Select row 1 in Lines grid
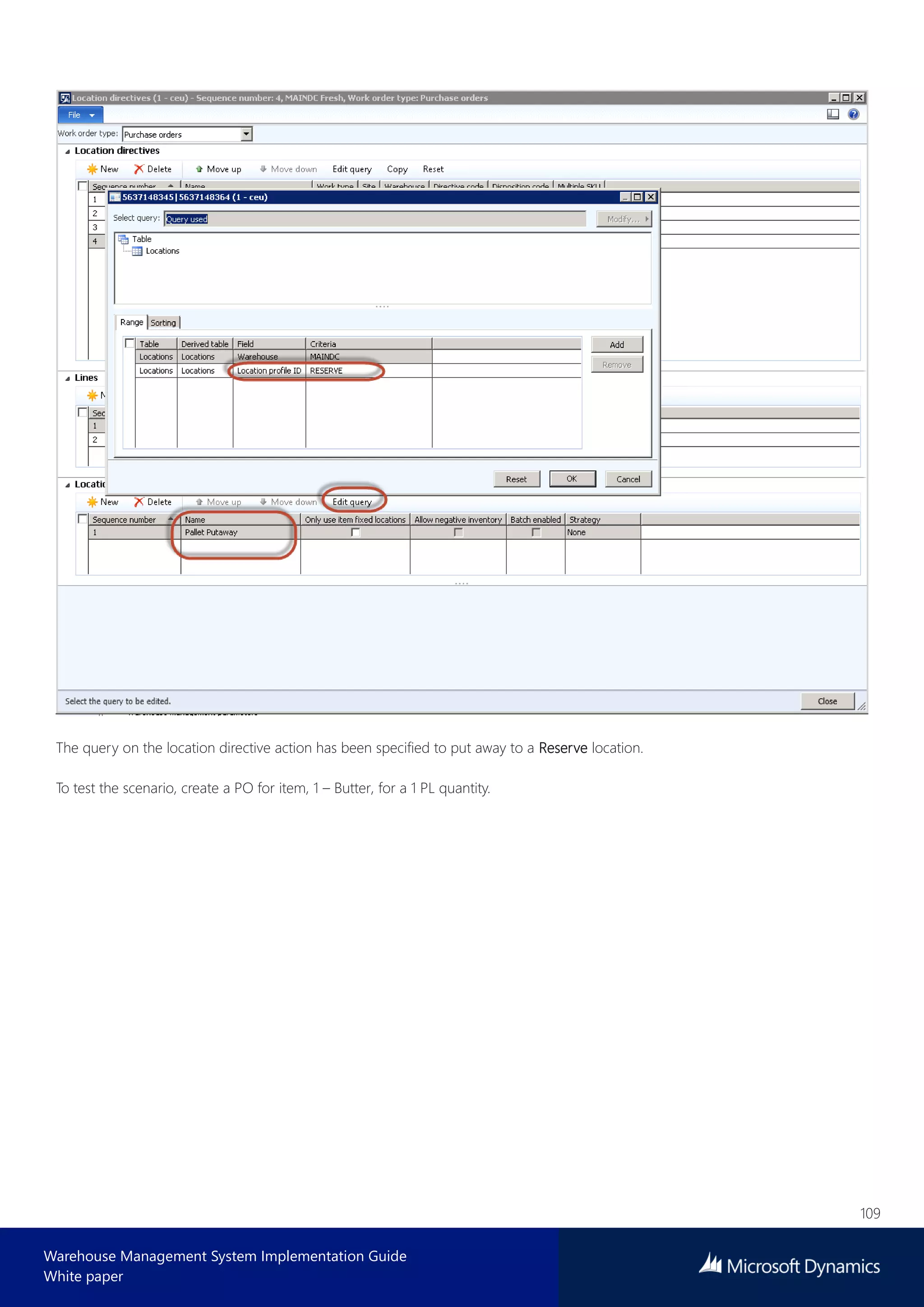Screen dimensions: 924x1307 pyautogui.click(x=97, y=426)
